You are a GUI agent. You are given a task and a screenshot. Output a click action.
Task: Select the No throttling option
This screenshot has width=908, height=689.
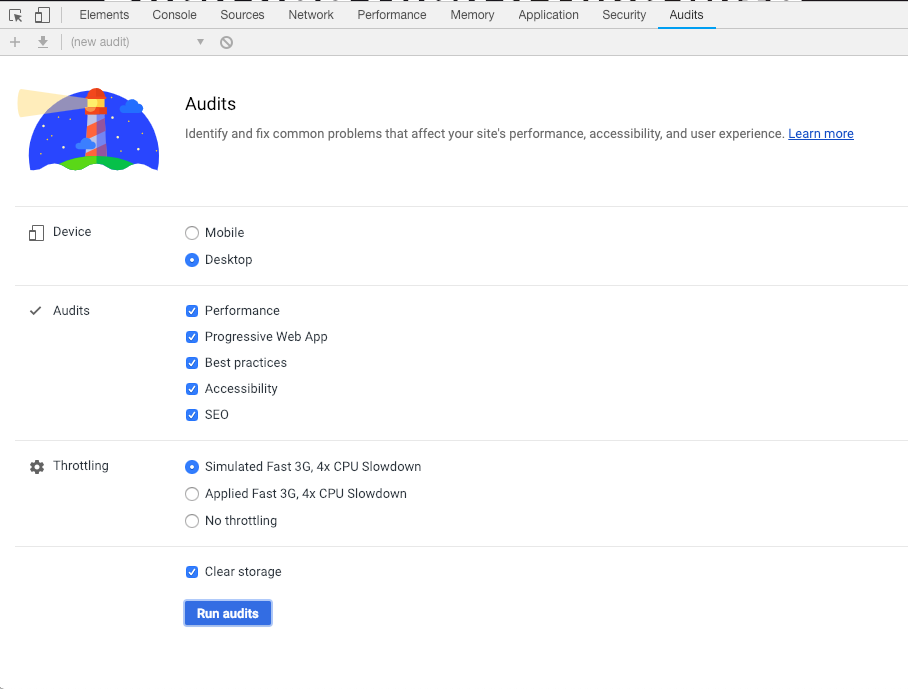coord(192,521)
